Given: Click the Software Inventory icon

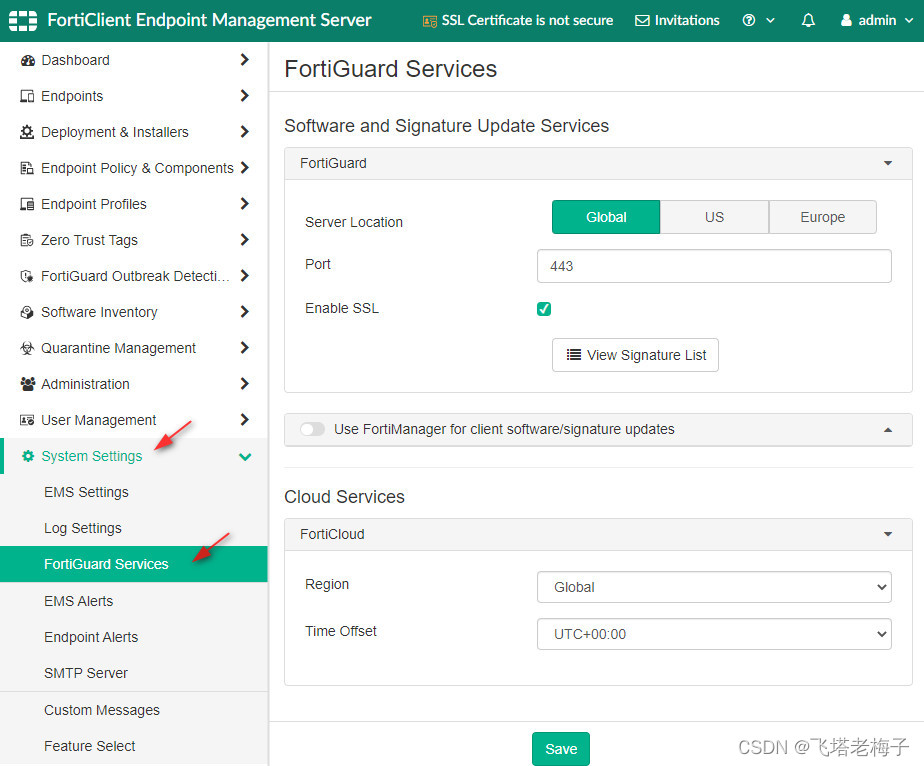Looking at the screenshot, I should click(x=27, y=312).
